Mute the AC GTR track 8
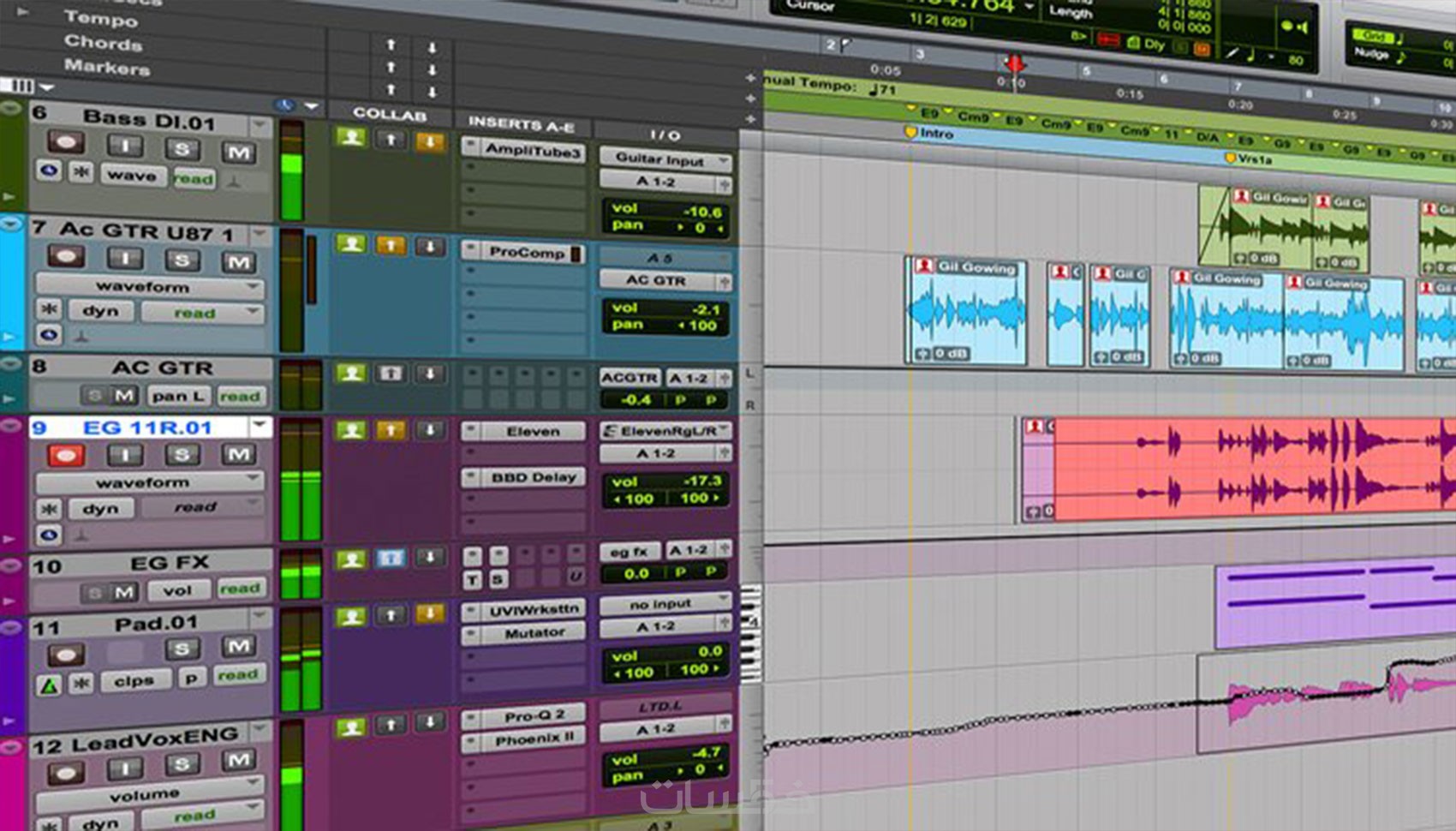Image resolution: width=1456 pixels, height=831 pixels. point(125,395)
